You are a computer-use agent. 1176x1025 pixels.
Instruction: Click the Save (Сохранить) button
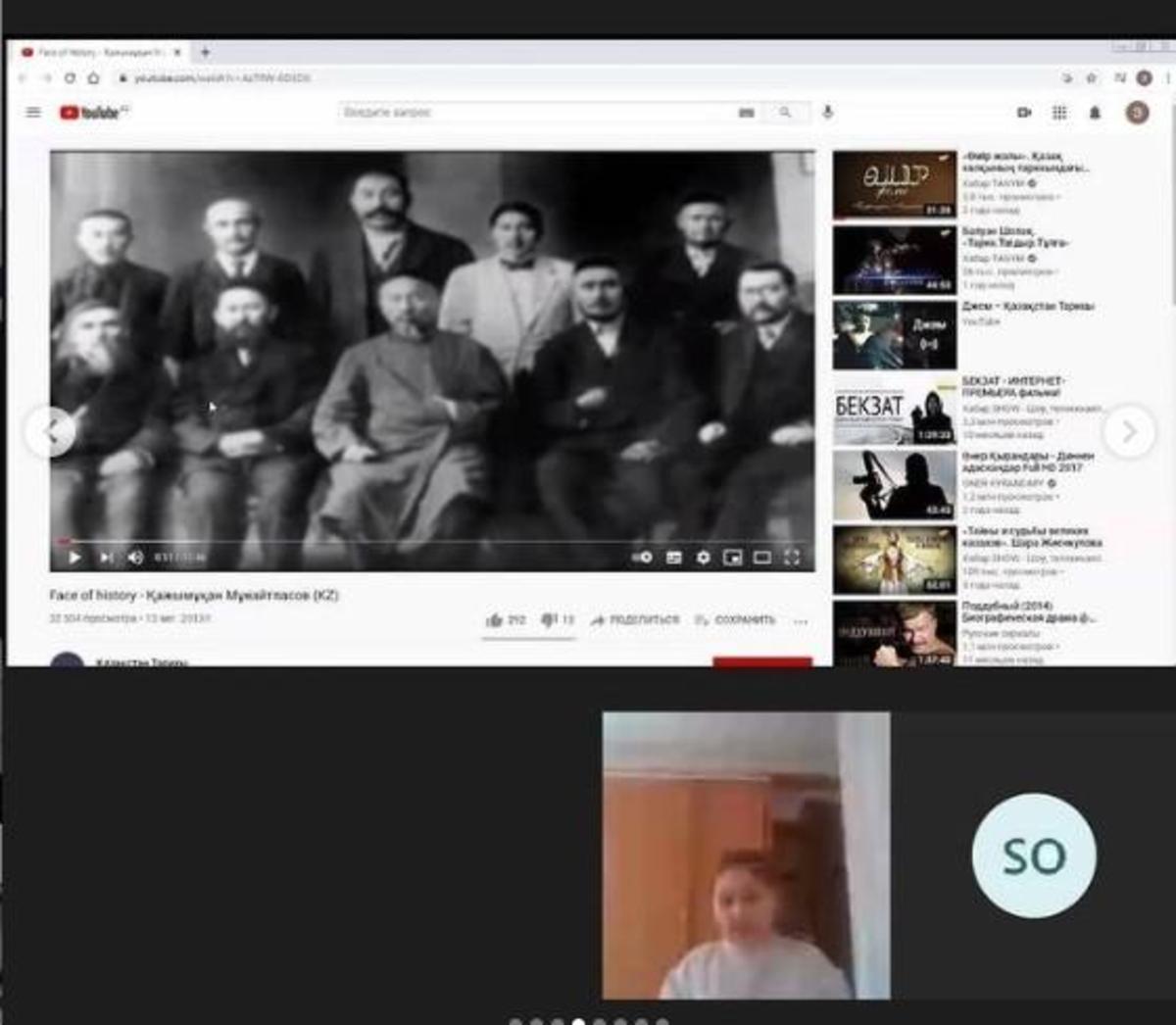(x=735, y=620)
